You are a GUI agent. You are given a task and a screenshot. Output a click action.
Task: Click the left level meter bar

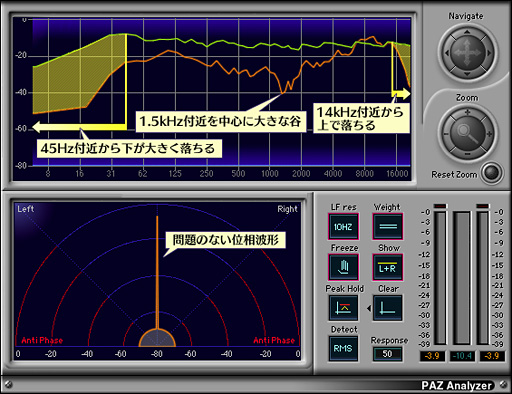[x=440, y=277]
